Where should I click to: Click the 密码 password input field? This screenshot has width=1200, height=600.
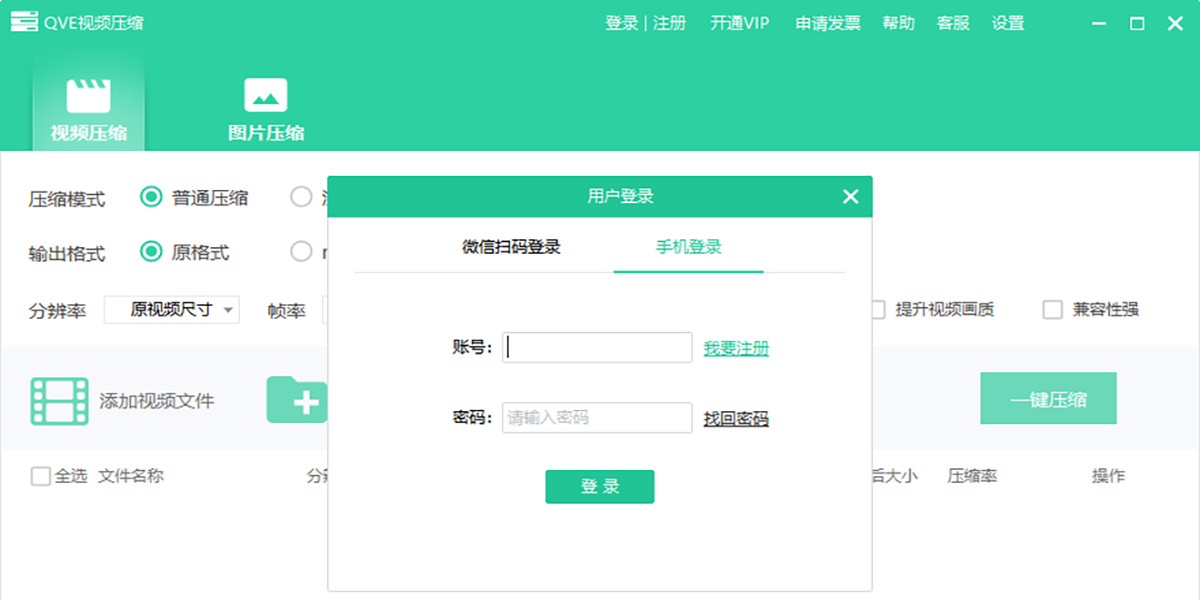click(597, 418)
